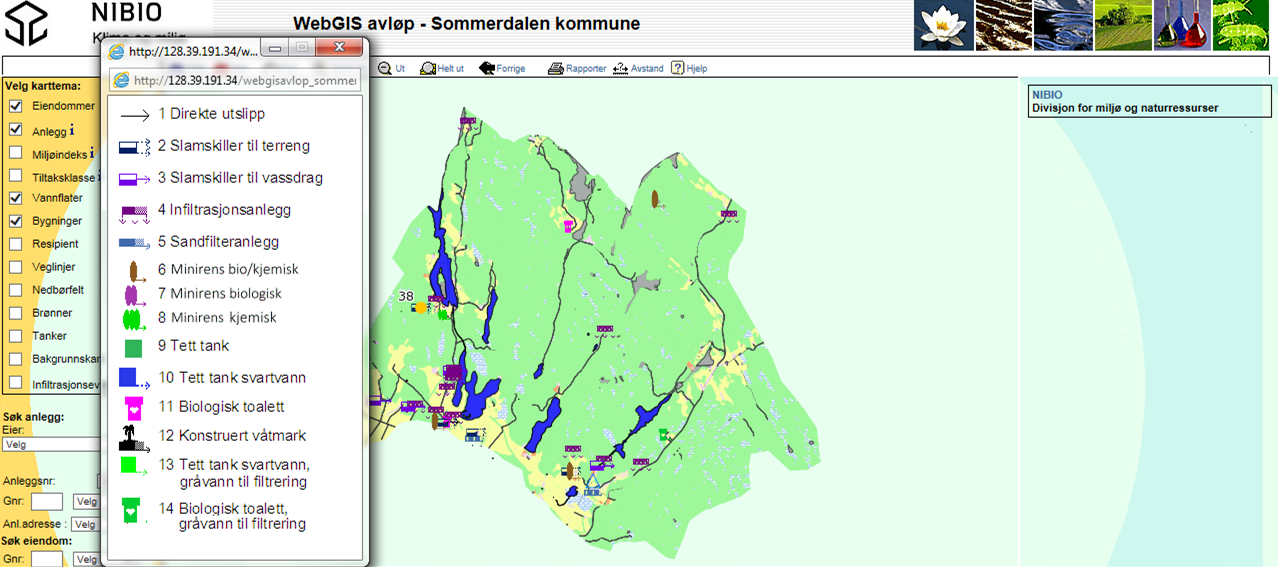
Task: Enable the Resipient layer checkbox
Action: [x=15, y=244]
